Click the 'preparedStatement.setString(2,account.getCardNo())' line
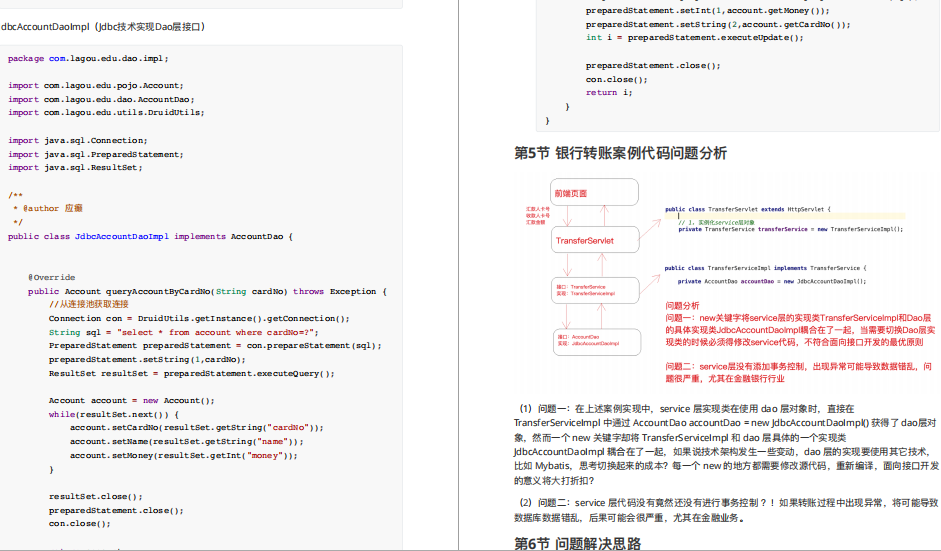Viewport: 941px width, 551px height. [718, 25]
